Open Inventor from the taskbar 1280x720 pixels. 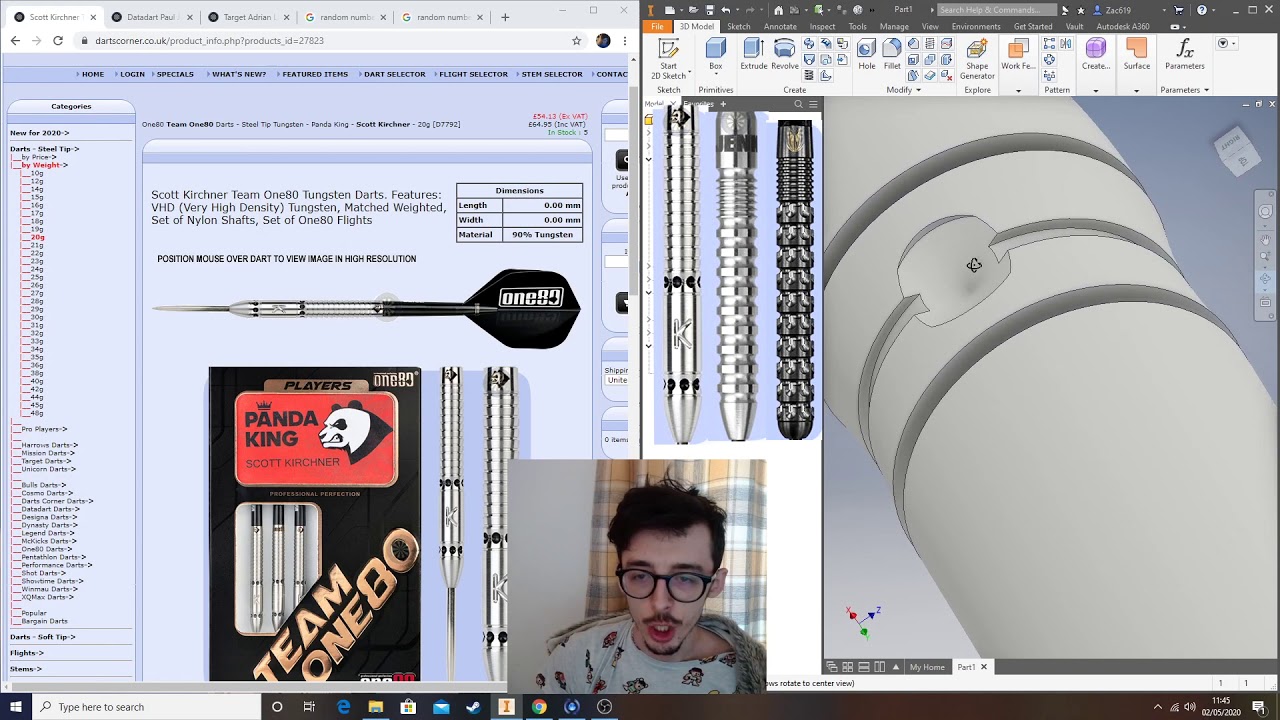coord(506,707)
